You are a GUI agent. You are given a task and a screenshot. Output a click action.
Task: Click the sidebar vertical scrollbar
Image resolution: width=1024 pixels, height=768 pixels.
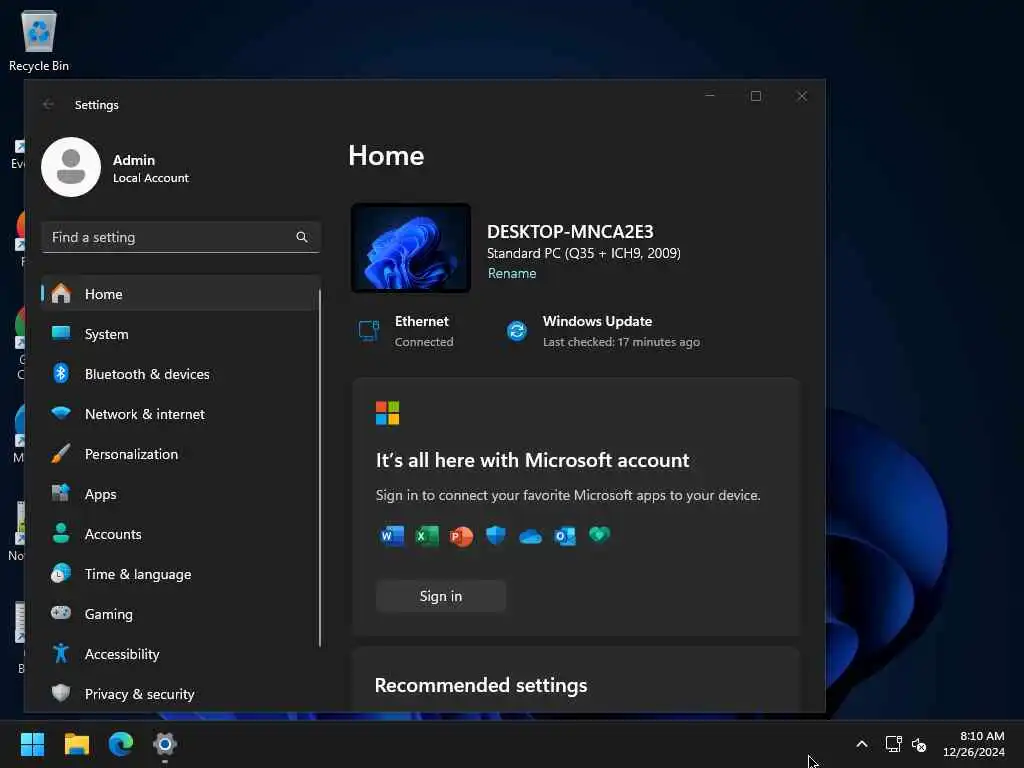pos(320,468)
